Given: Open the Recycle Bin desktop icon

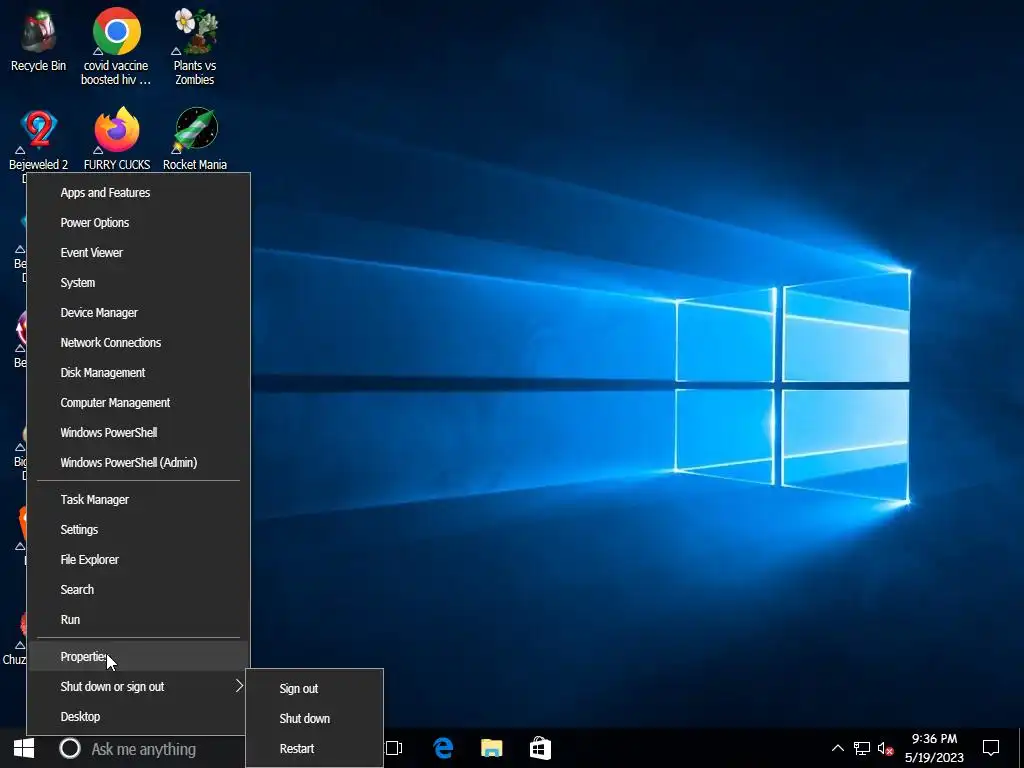Looking at the screenshot, I should [x=38, y=40].
